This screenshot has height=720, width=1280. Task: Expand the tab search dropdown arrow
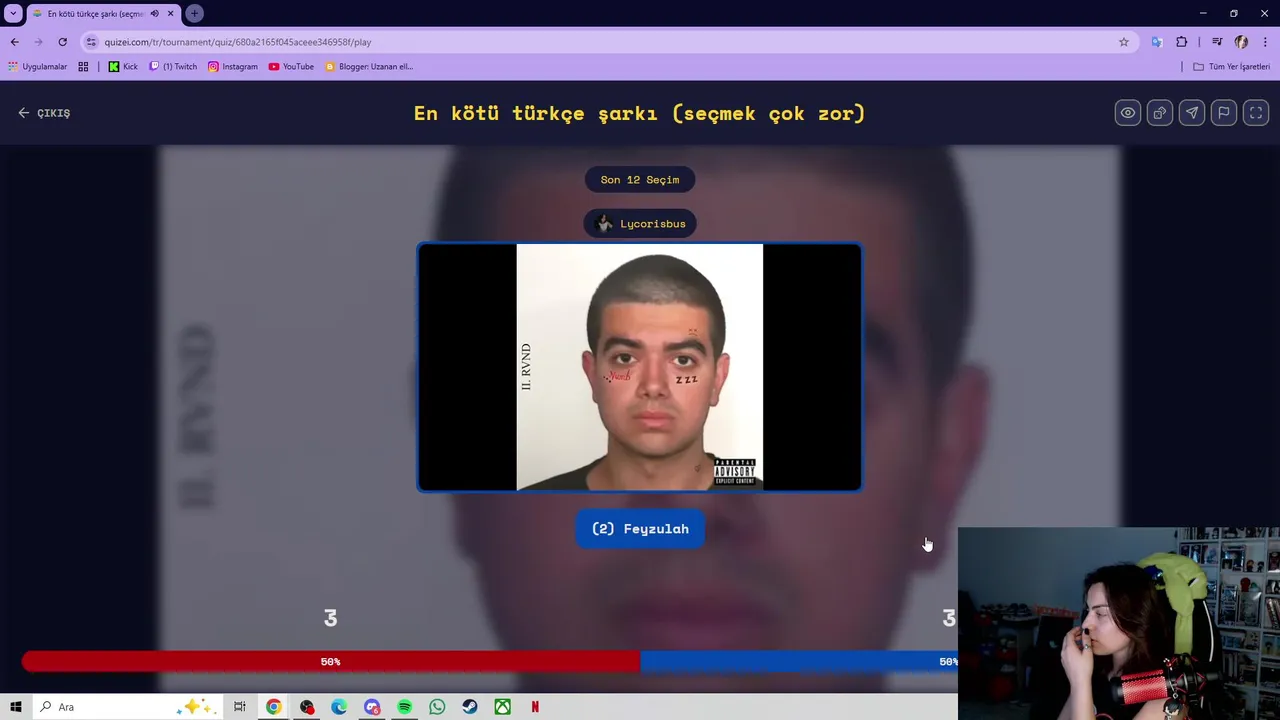pos(13,13)
